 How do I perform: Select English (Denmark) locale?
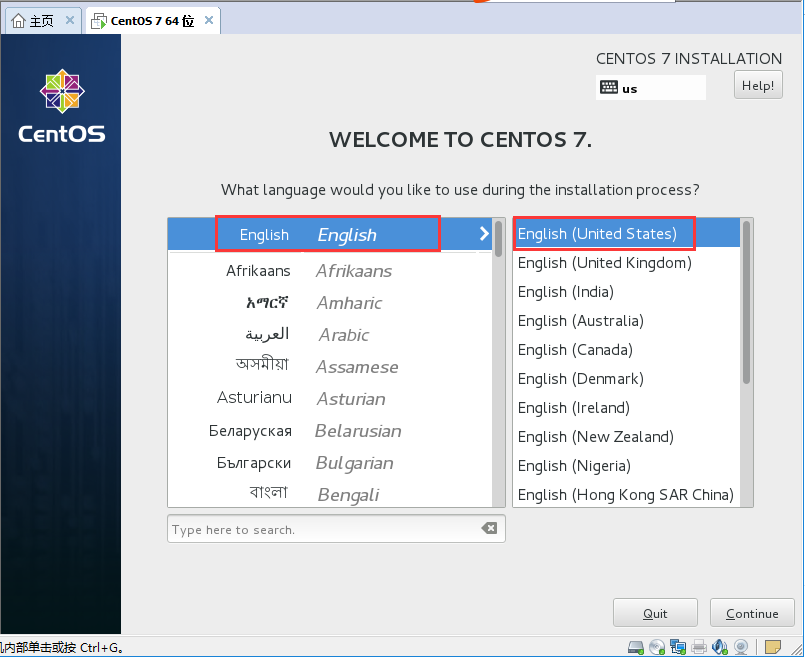tap(626, 379)
